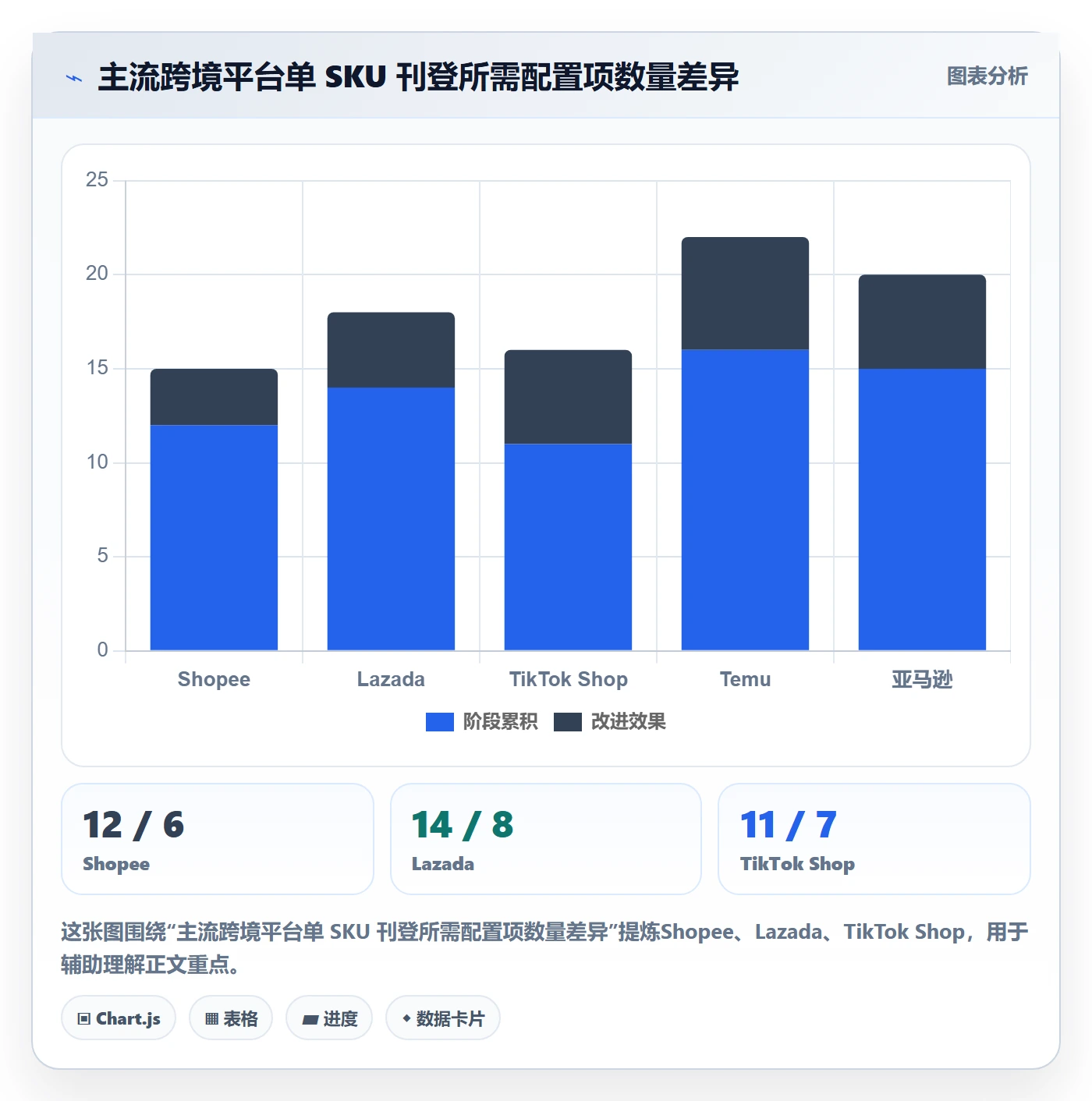1092x1101 pixels.
Task: Select the Chart.js tag chip
Action: point(119,1018)
